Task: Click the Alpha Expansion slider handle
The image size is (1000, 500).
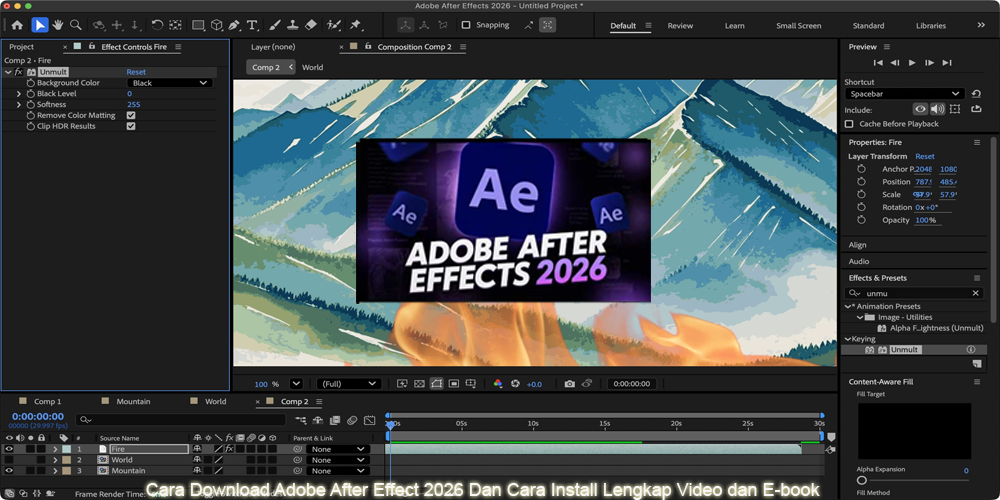Action: click(862, 480)
